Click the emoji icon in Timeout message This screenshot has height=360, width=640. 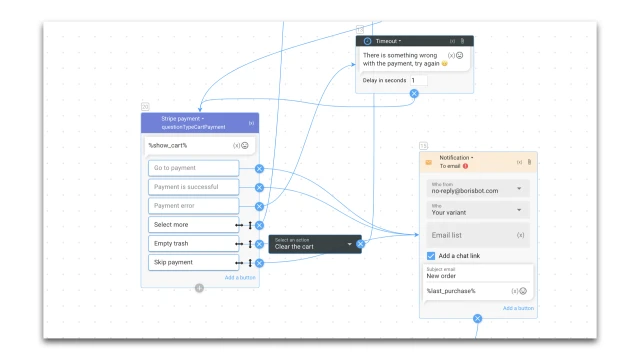(x=460, y=55)
